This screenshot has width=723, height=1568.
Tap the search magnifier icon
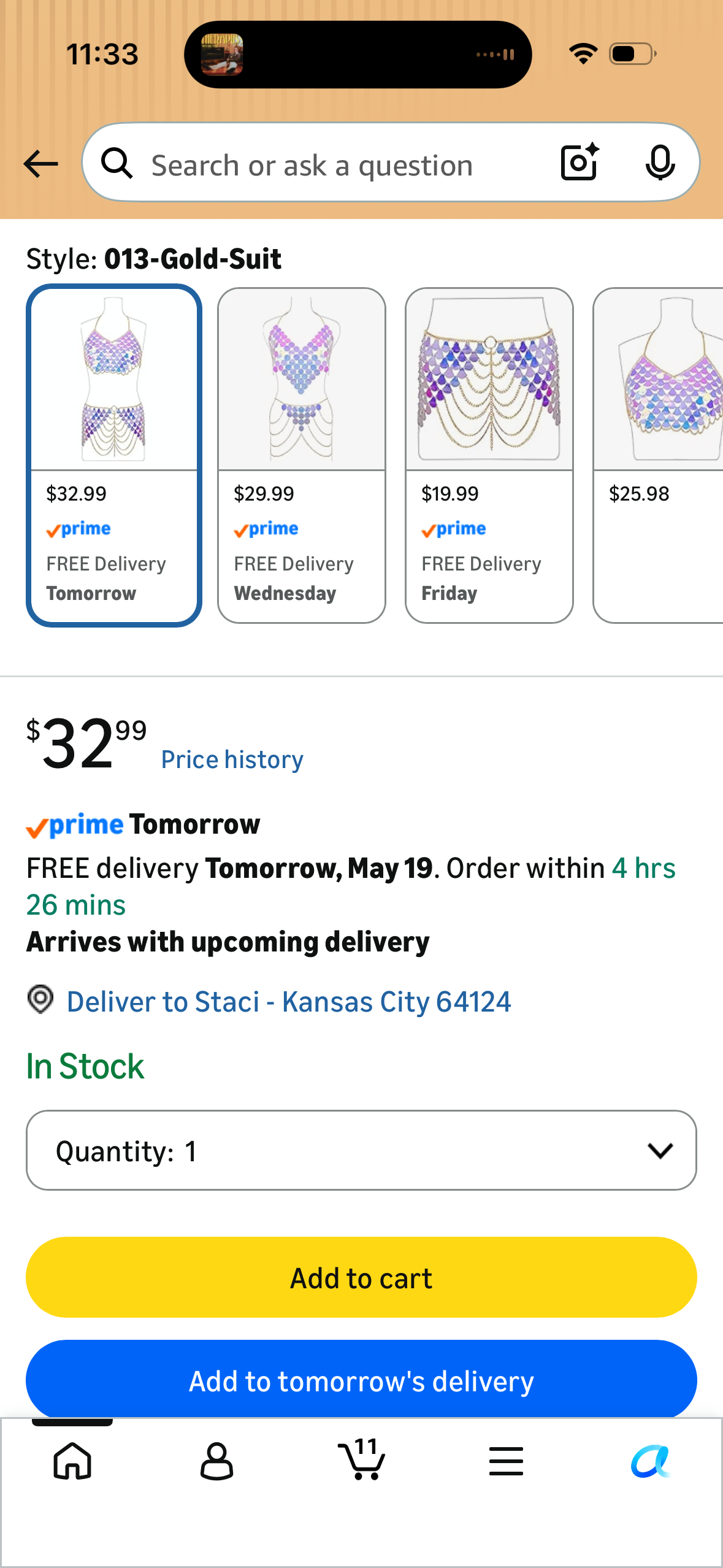[x=117, y=163]
